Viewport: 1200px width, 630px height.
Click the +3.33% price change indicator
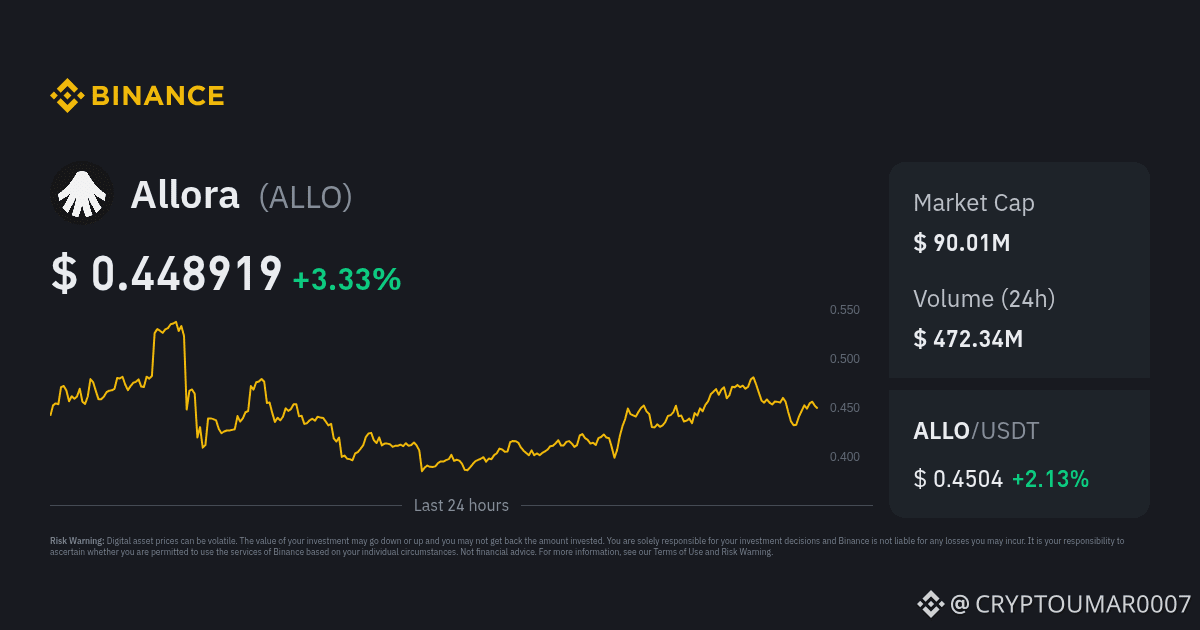click(x=347, y=279)
